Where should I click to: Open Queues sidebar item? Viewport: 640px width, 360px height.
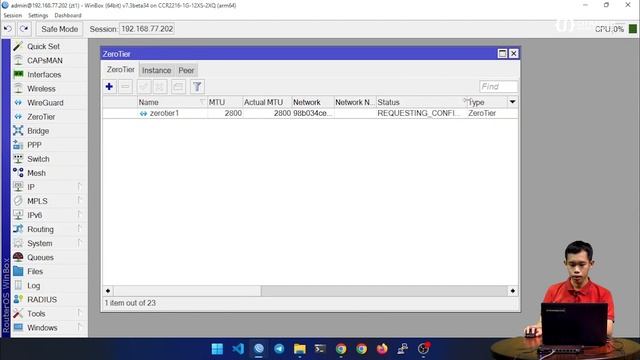pyautogui.click(x=40, y=258)
